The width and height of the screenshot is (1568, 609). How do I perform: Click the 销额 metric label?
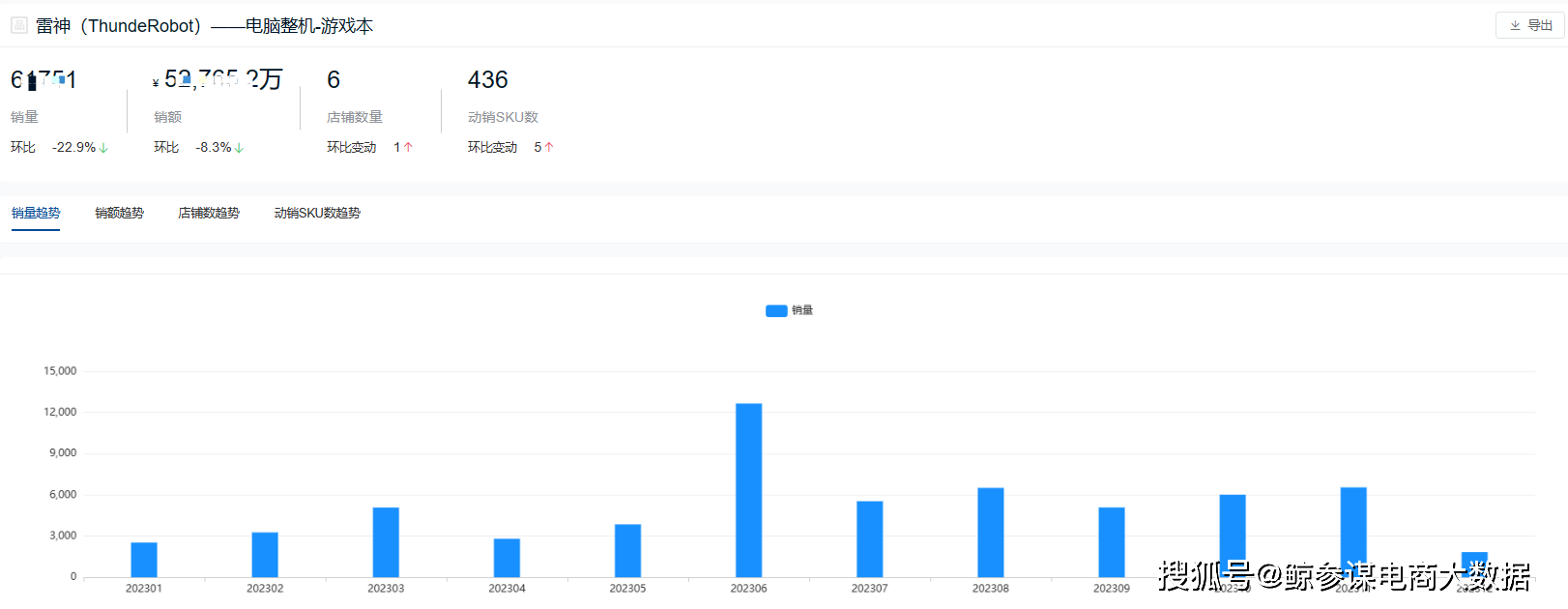167,117
